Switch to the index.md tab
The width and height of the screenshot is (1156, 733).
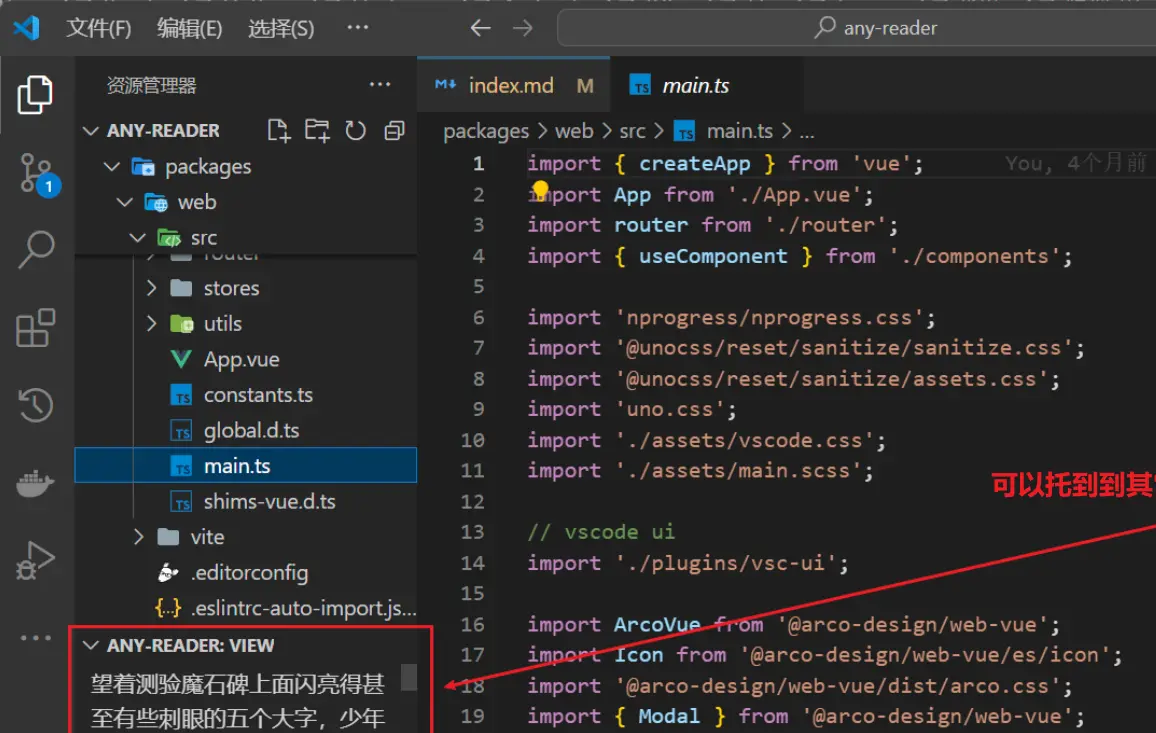510,86
